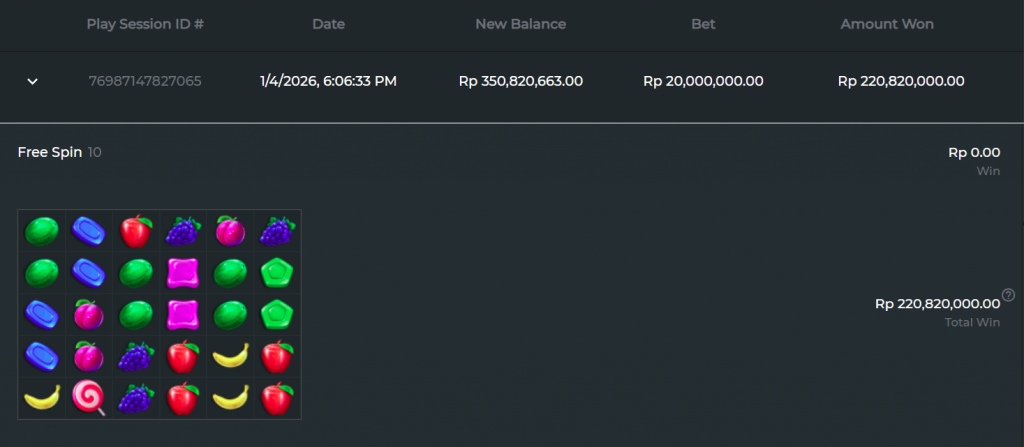Click the New Balance column header
Viewport: 1024px width, 447px height.
pyautogui.click(x=520, y=24)
